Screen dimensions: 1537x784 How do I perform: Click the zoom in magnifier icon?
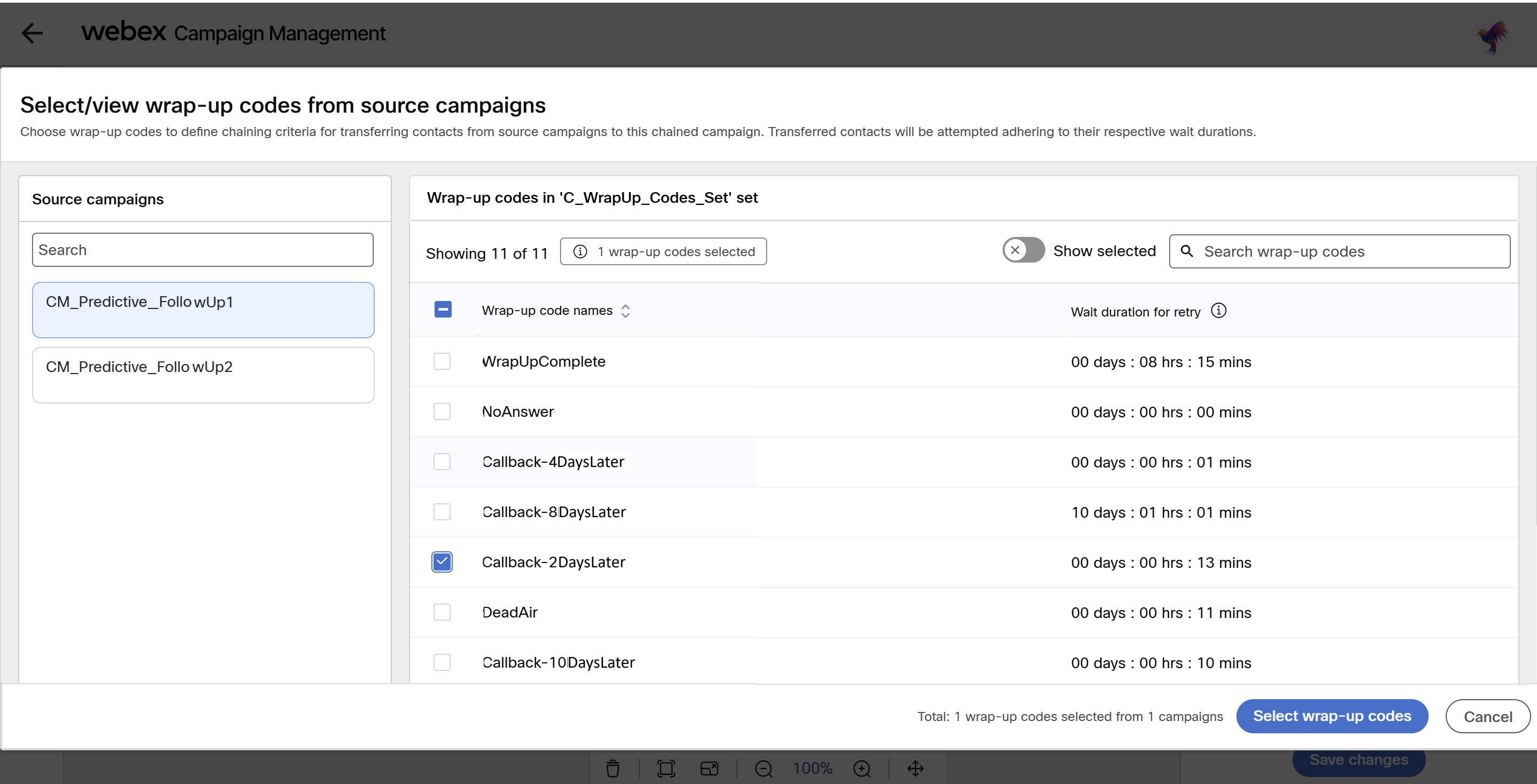(x=862, y=769)
